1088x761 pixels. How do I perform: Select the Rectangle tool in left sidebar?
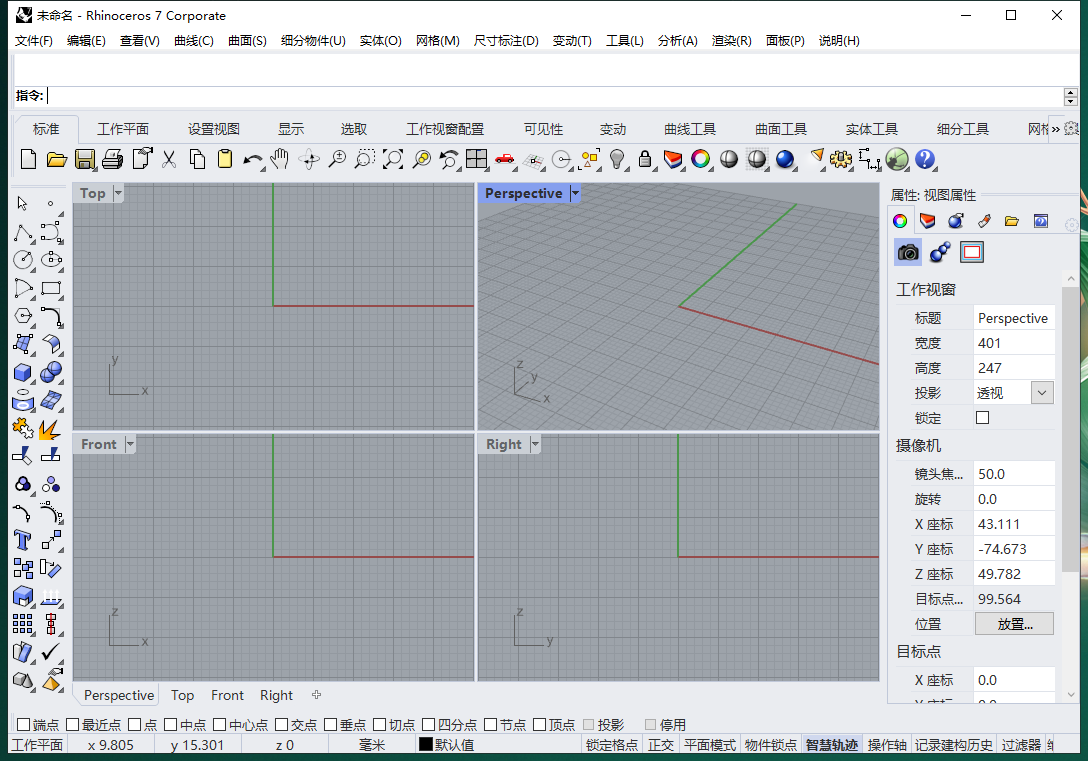[51, 289]
